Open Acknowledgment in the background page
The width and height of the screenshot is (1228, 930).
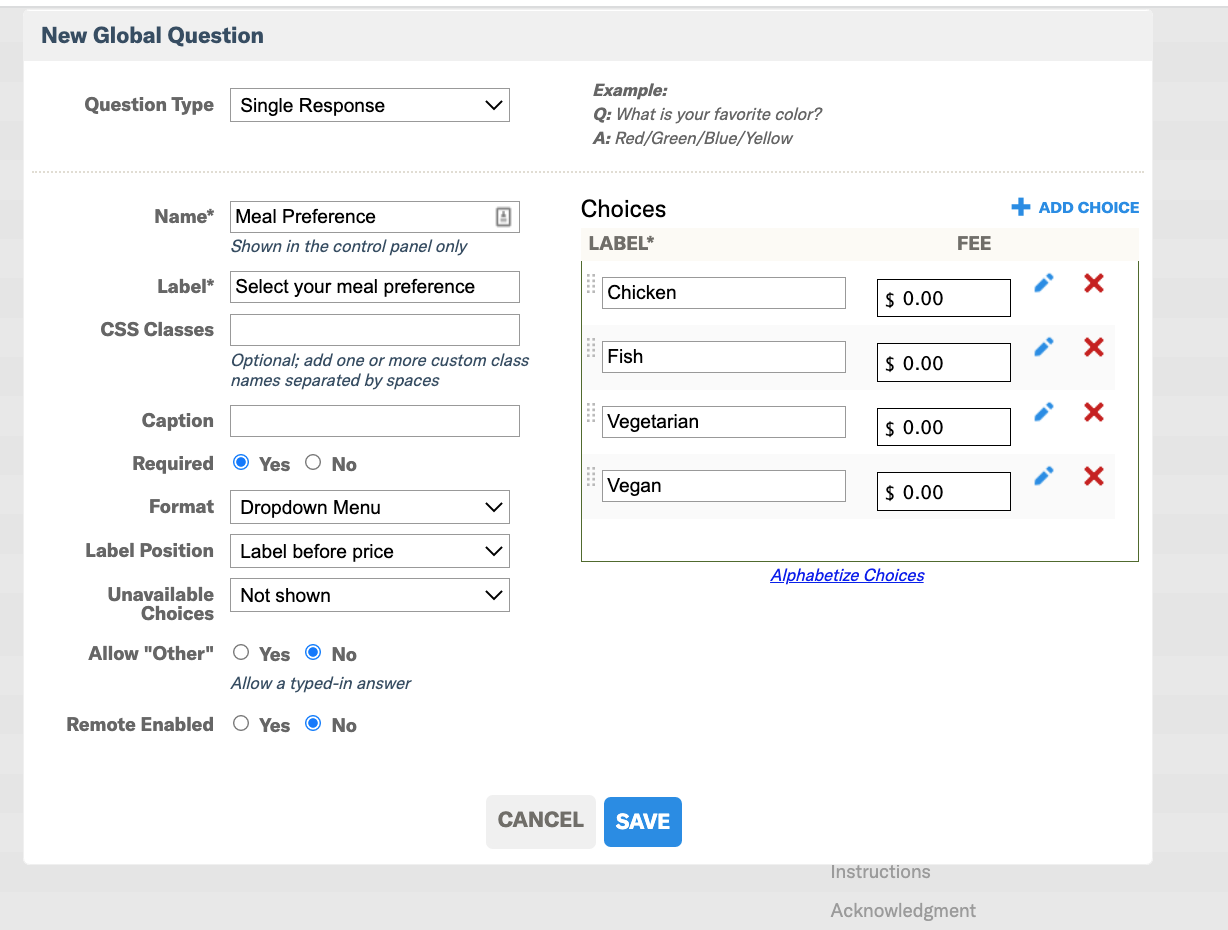point(903,911)
